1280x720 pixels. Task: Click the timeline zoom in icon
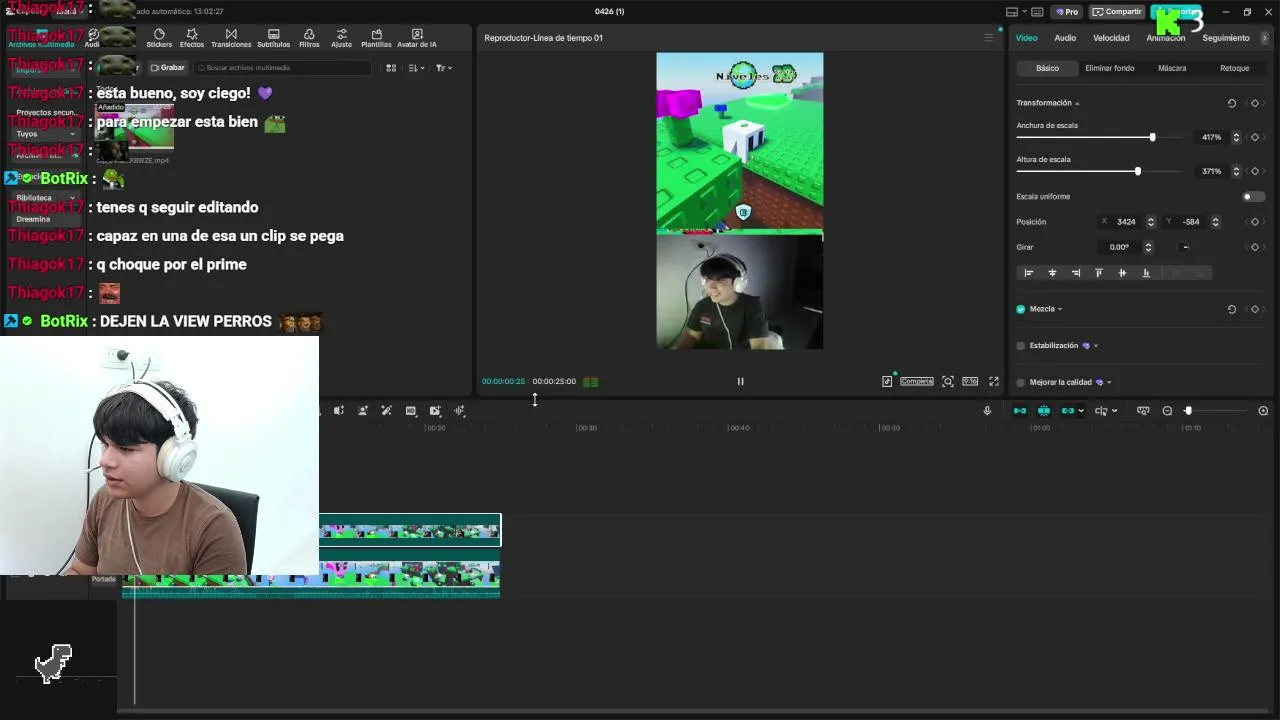click(1263, 411)
